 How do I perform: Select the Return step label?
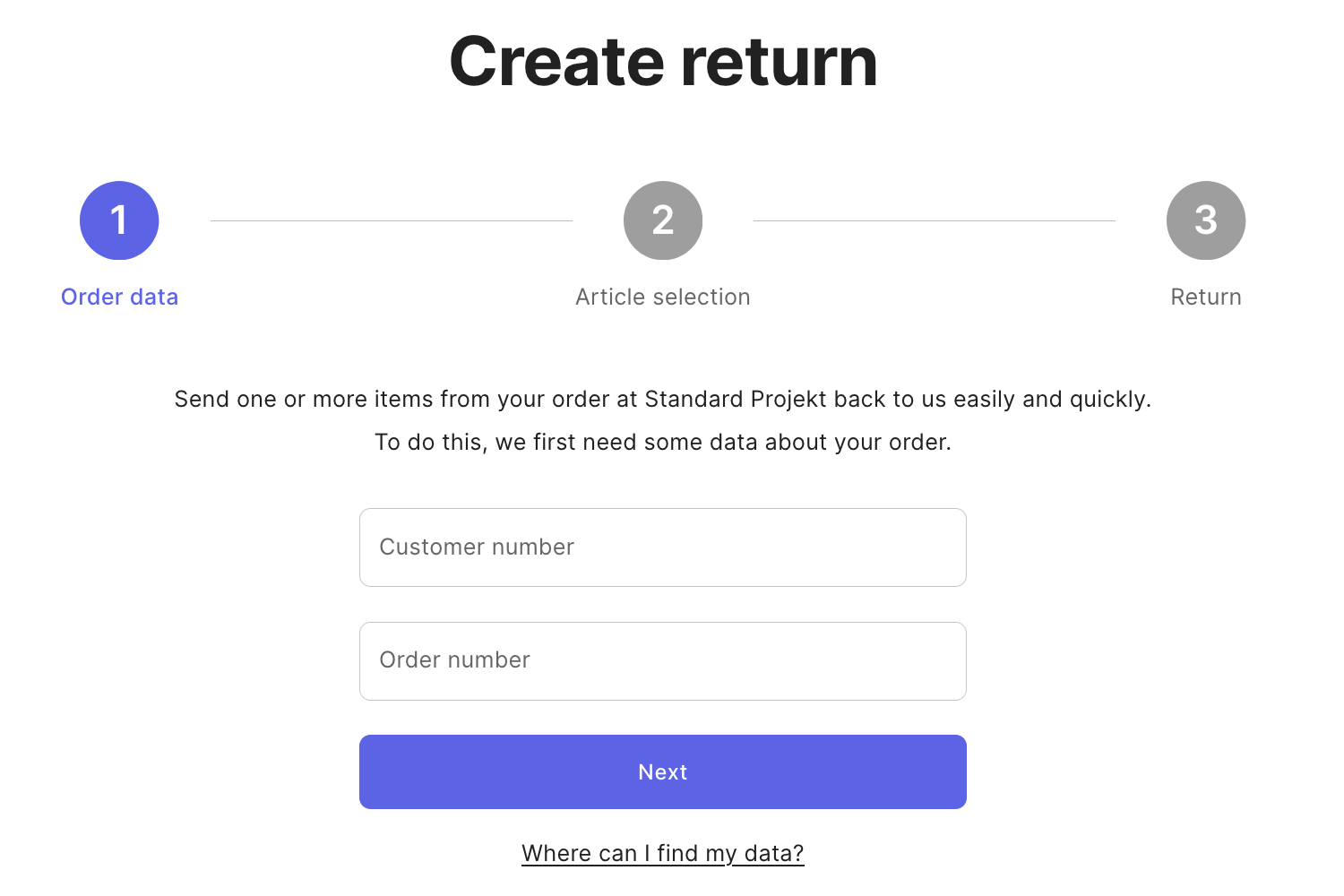pyautogui.click(x=1206, y=297)
